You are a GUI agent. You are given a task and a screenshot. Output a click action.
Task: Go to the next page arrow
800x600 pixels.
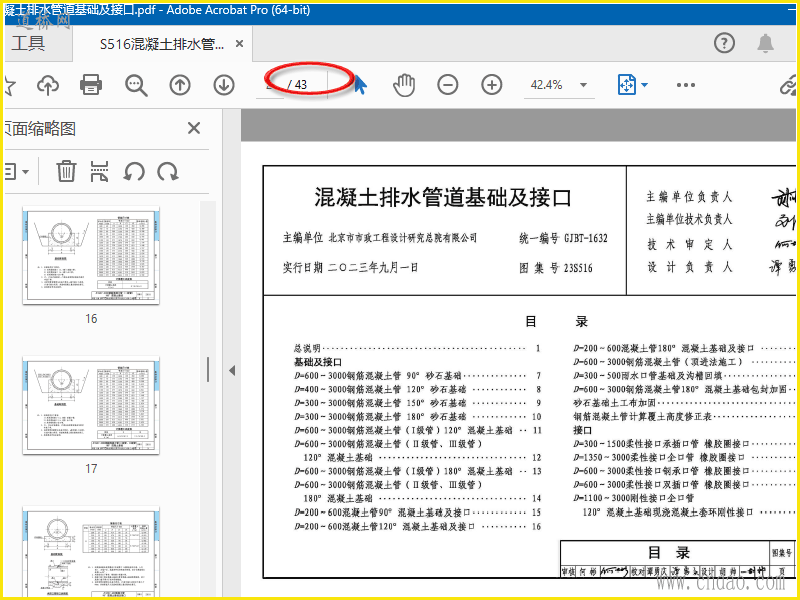coord(224,85)
